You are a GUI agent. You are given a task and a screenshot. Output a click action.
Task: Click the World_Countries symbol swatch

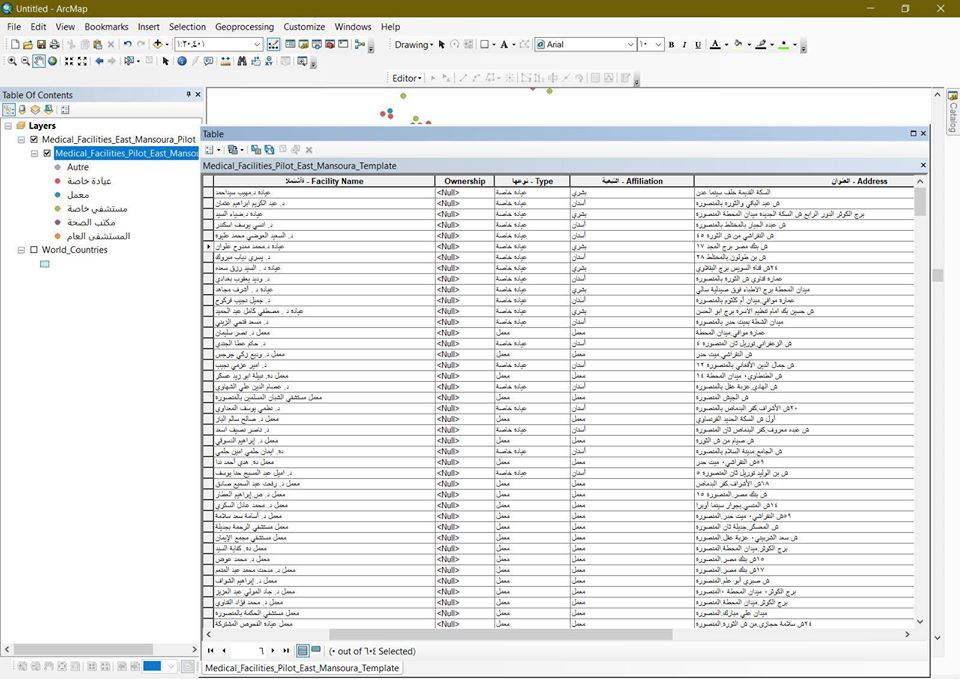point(45,264)
